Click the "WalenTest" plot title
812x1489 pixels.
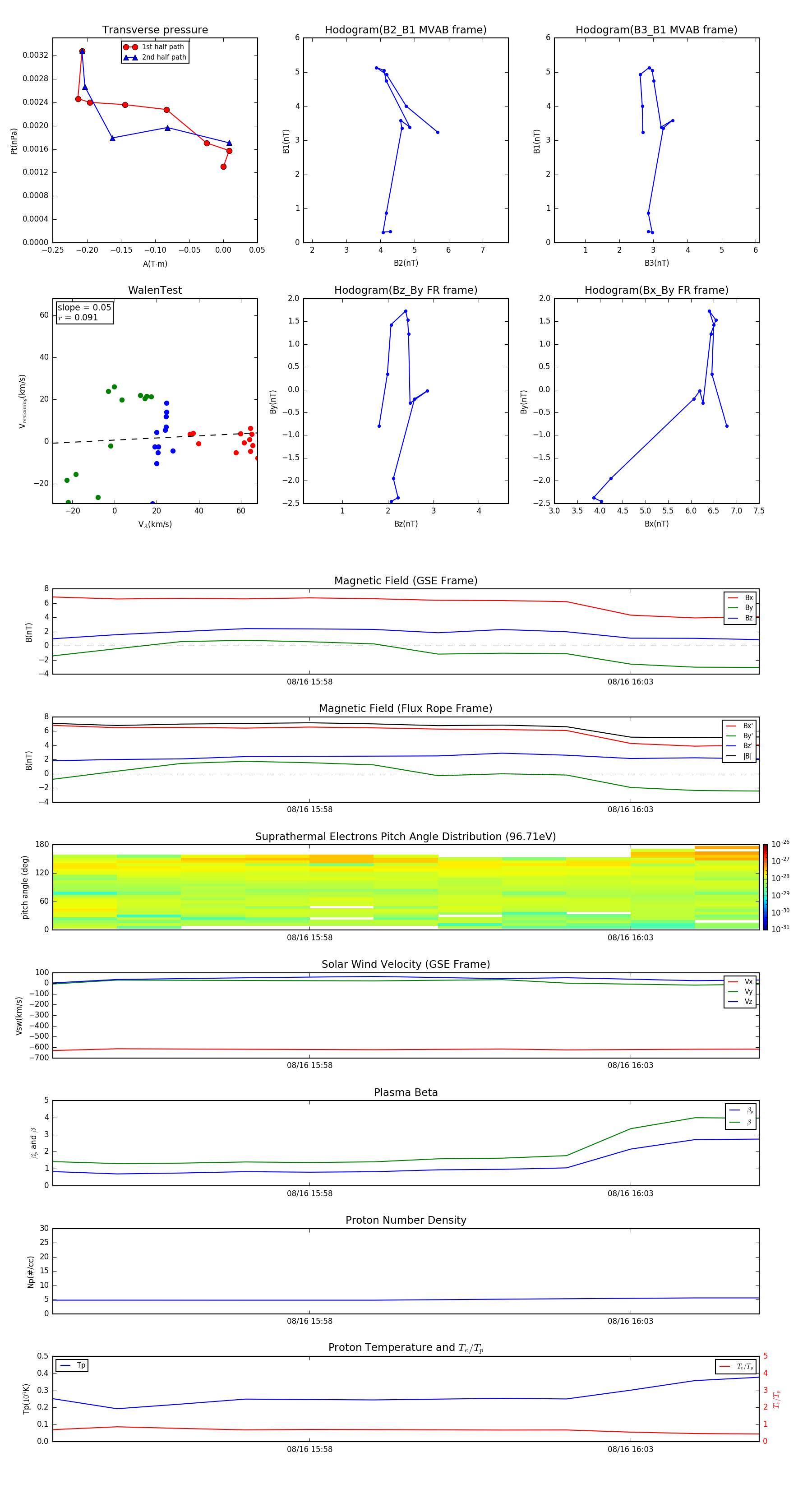pyautogui.click(x=155, y=290)
